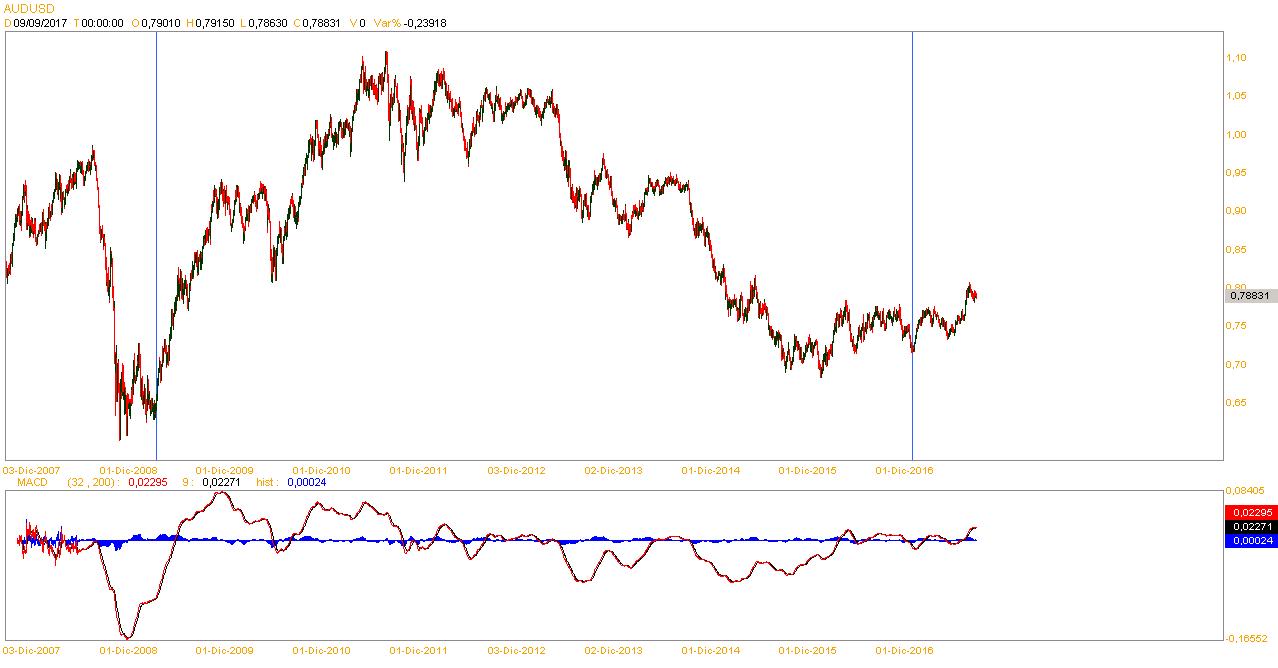
Task: Click 01-Dic-2014 on the MACD panel date axis
Action: coord(710,650)
